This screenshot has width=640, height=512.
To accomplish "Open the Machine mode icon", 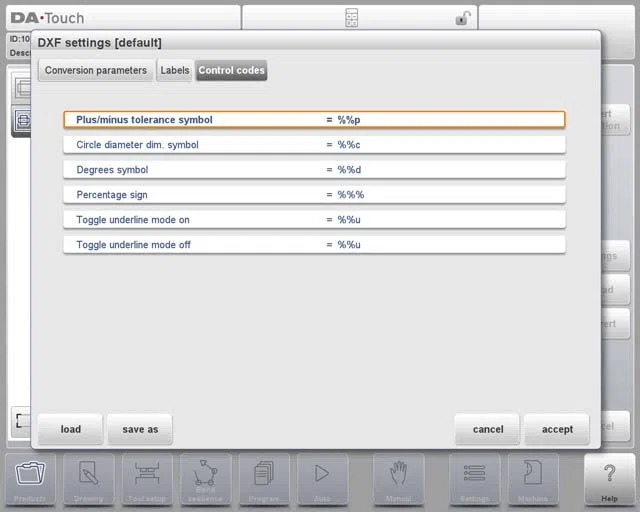I will [x=533, y=480].
